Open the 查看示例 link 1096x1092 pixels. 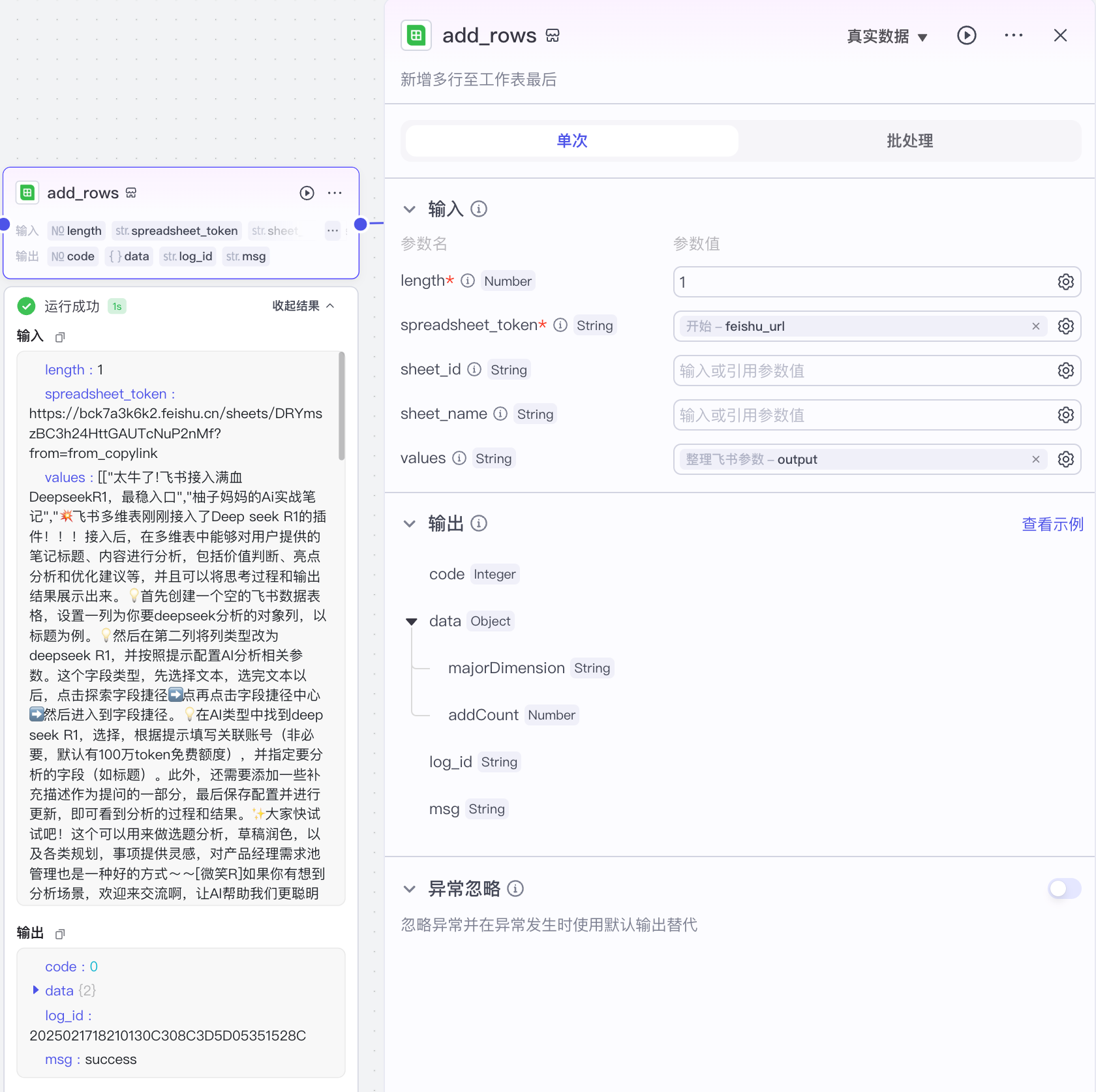(x=1052, y=524)
